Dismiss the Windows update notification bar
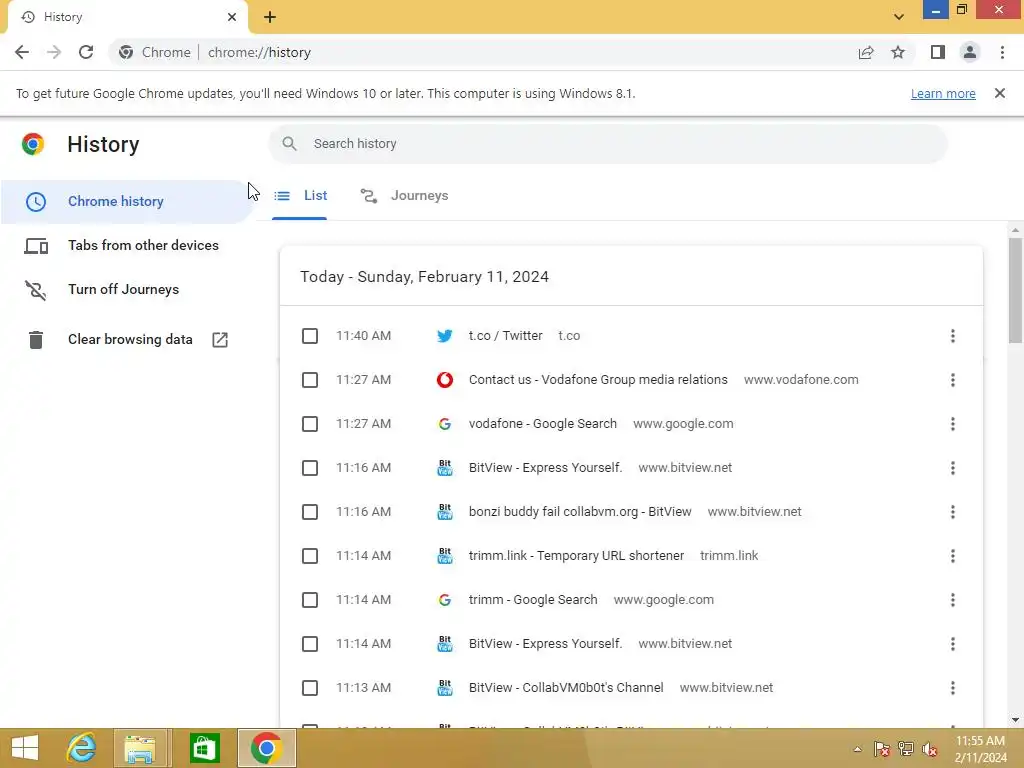Image resolution: width=1024 pixels, height=768 pixels. click(1000, 93)
